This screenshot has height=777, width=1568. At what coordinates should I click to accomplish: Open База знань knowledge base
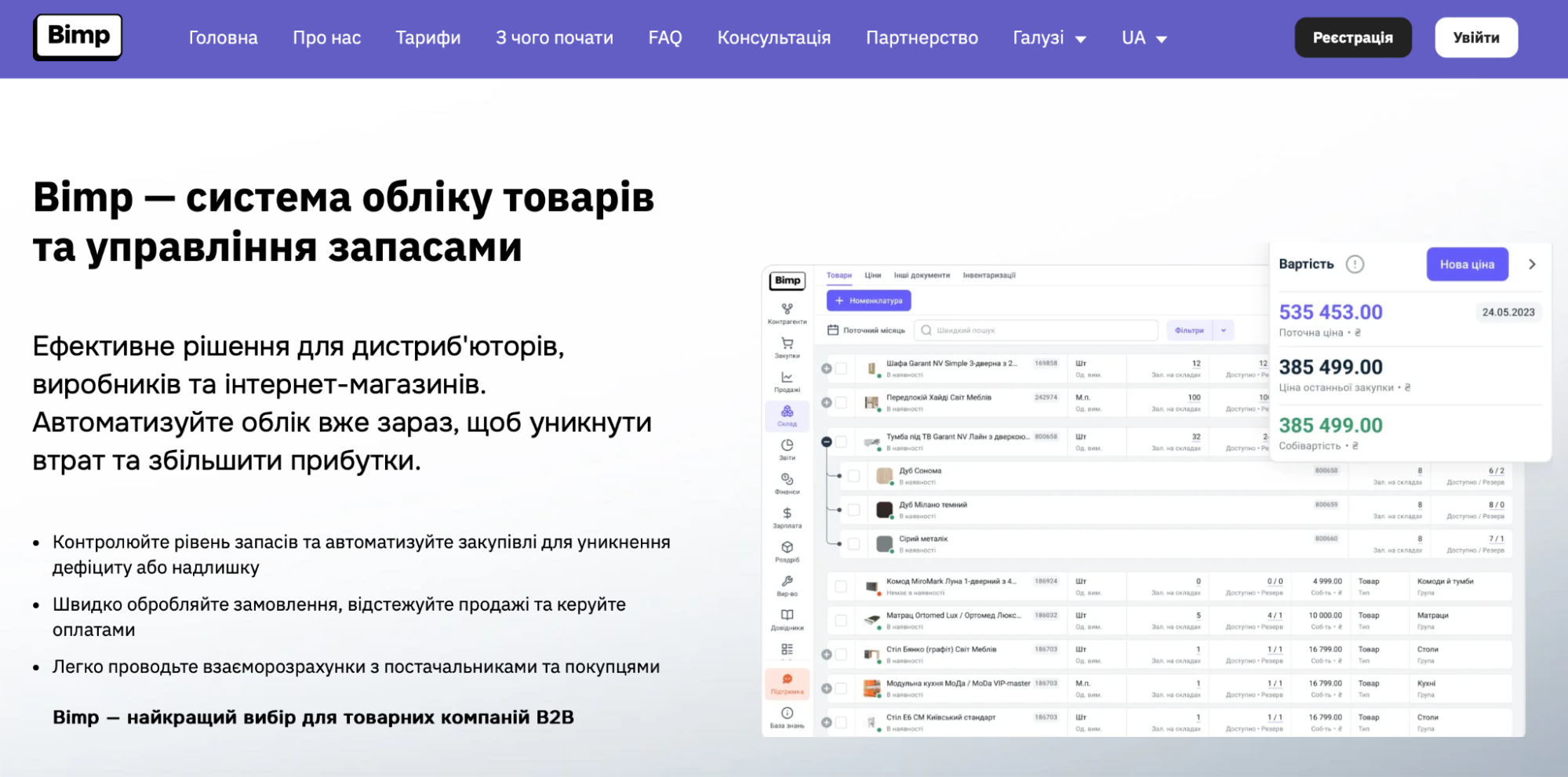coord(788,717)
